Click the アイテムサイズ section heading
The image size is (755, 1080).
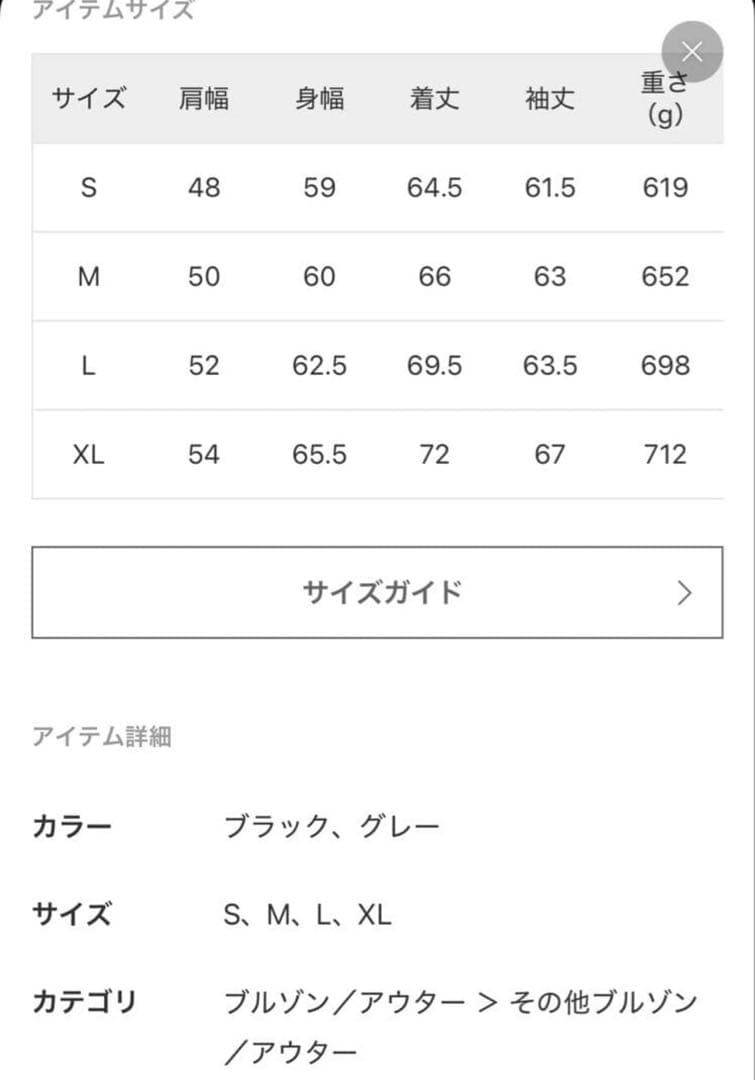point(113,10)
